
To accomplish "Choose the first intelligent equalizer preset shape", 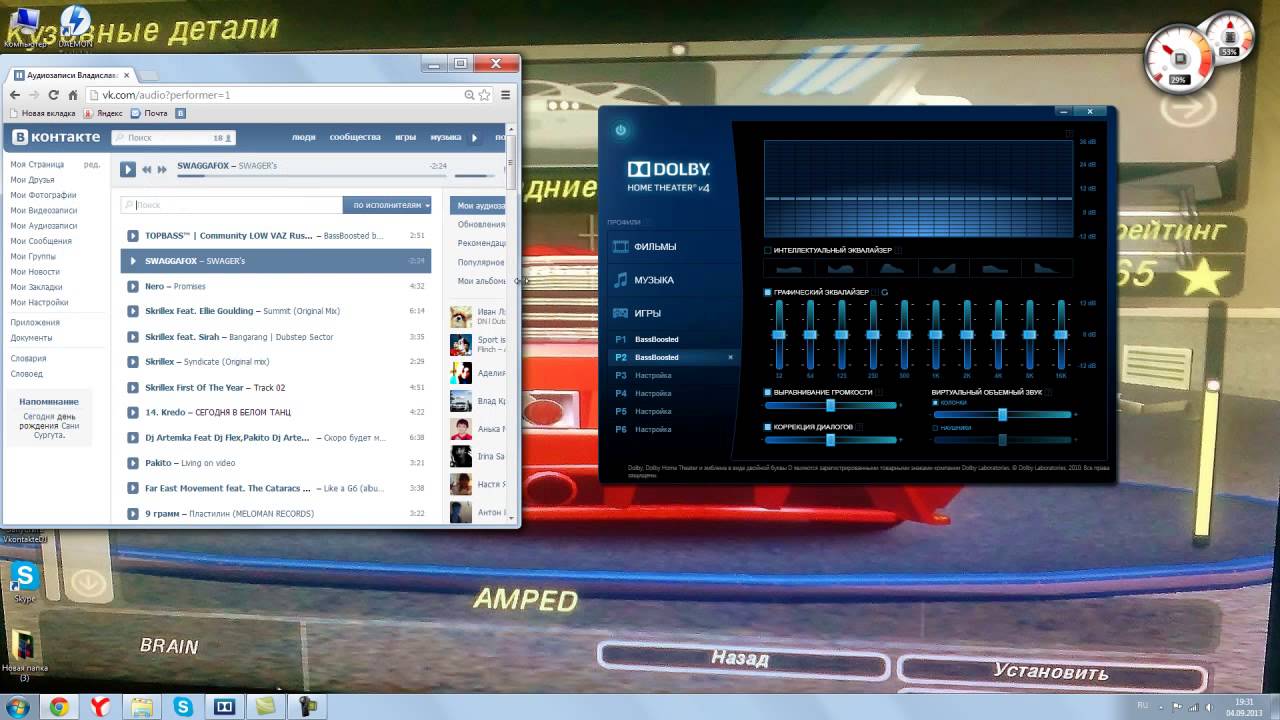I will click(x=790, y=268).
